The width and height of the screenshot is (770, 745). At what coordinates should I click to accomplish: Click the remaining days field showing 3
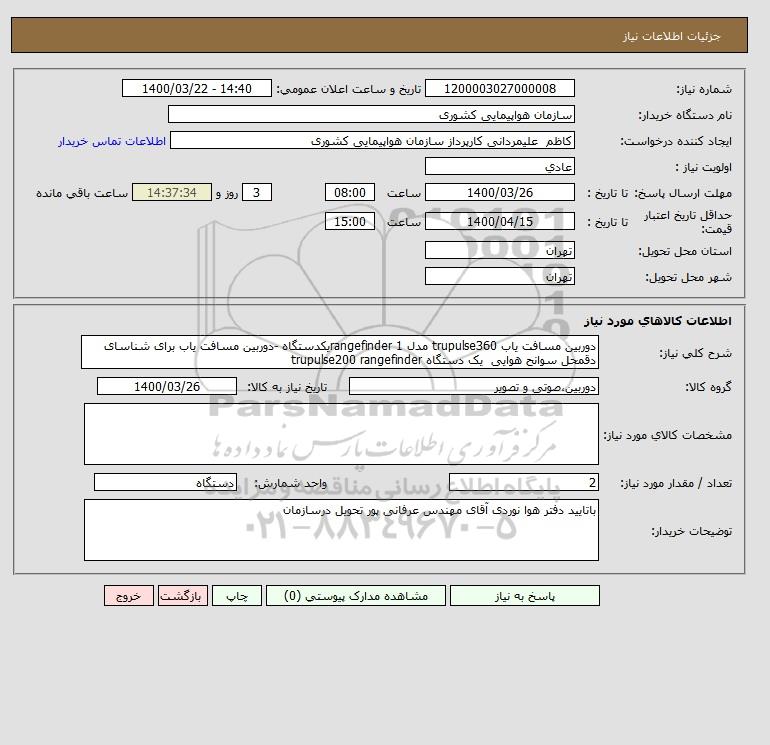[x=257, y=193]
